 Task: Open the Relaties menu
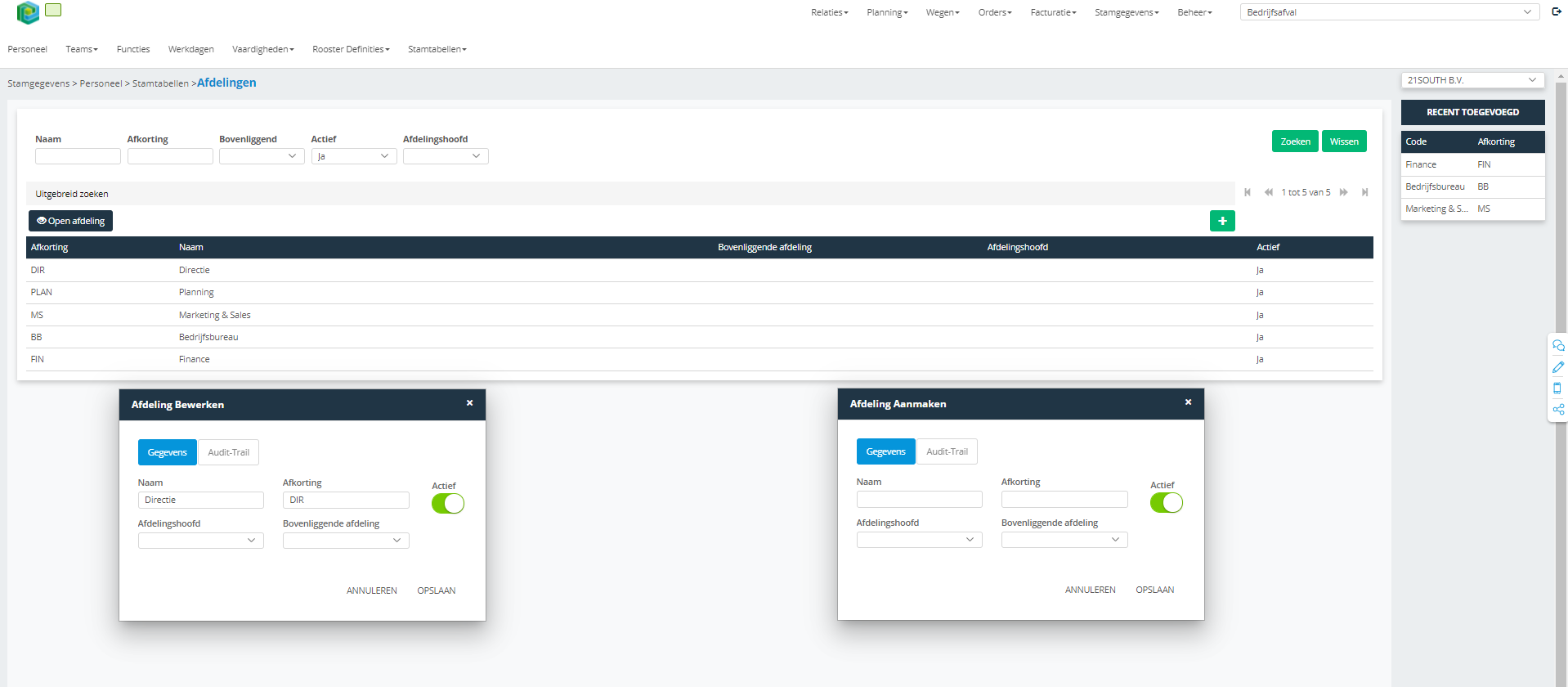tap(829, 12)
